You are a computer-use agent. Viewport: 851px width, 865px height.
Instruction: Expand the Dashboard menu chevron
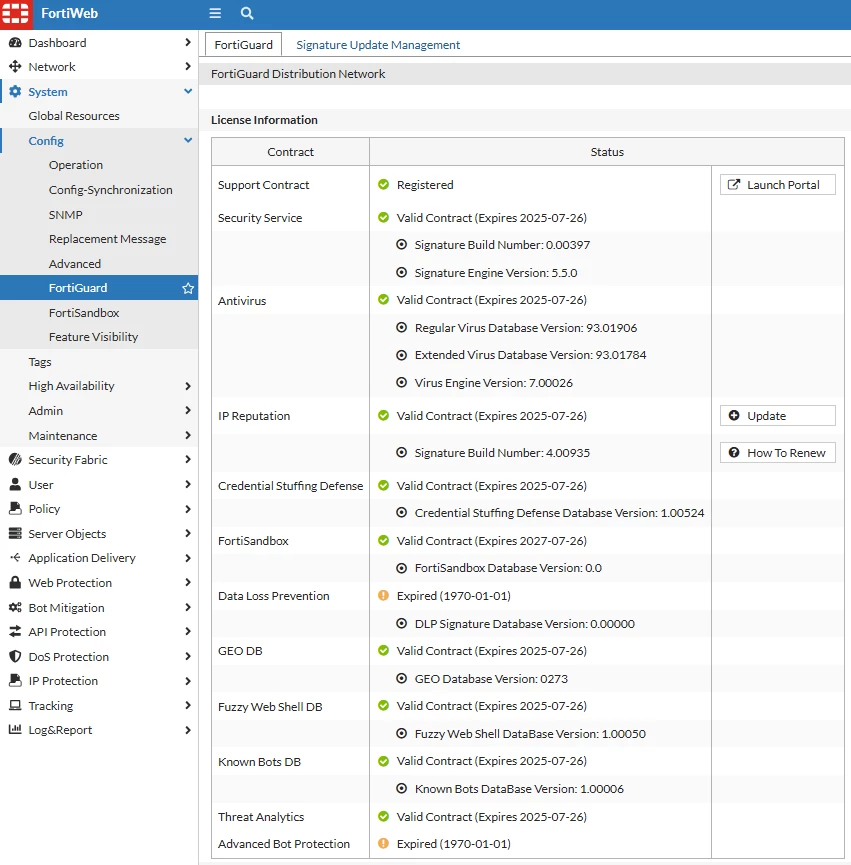188,42
